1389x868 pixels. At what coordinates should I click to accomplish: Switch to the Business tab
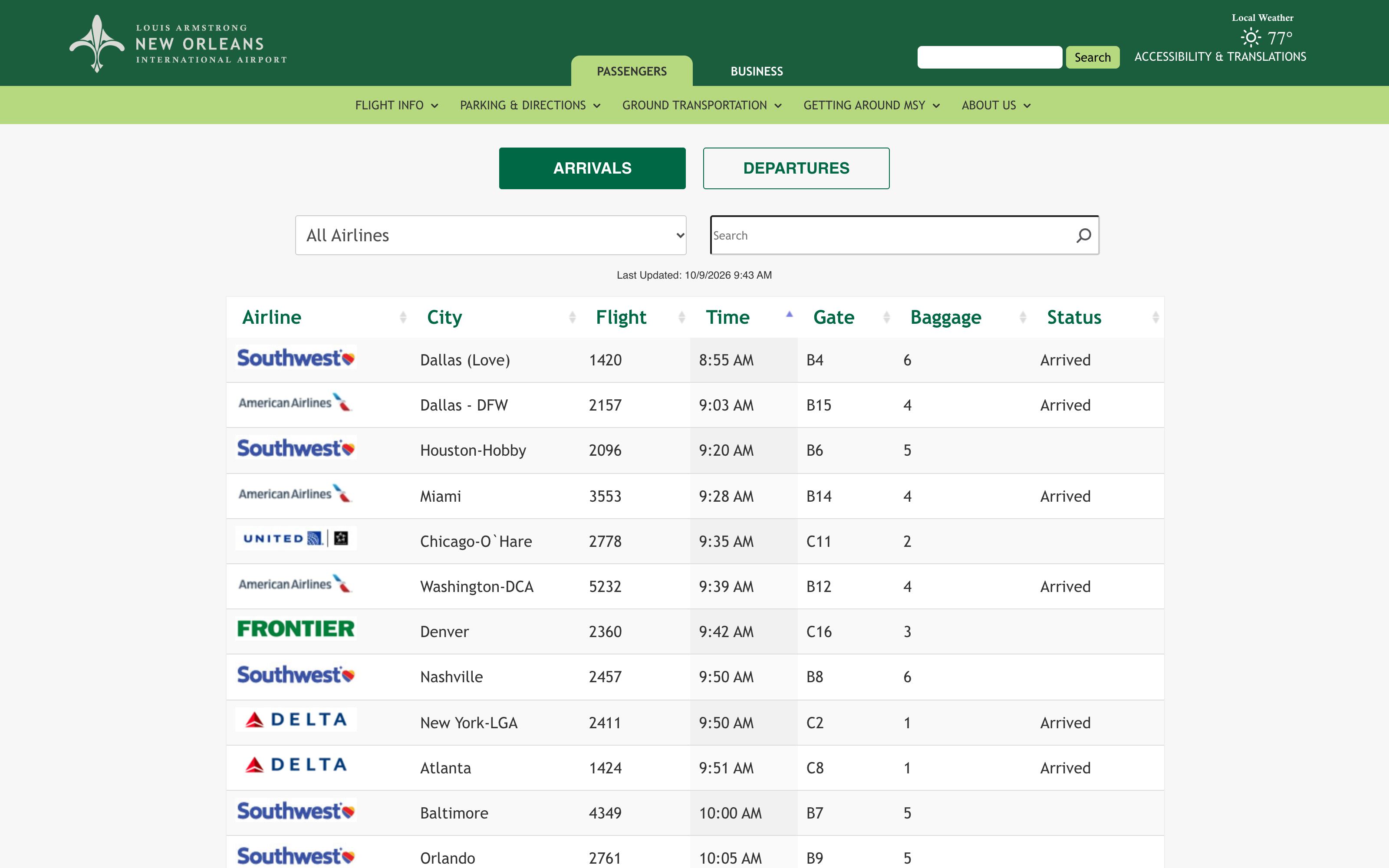pos(757,71)
